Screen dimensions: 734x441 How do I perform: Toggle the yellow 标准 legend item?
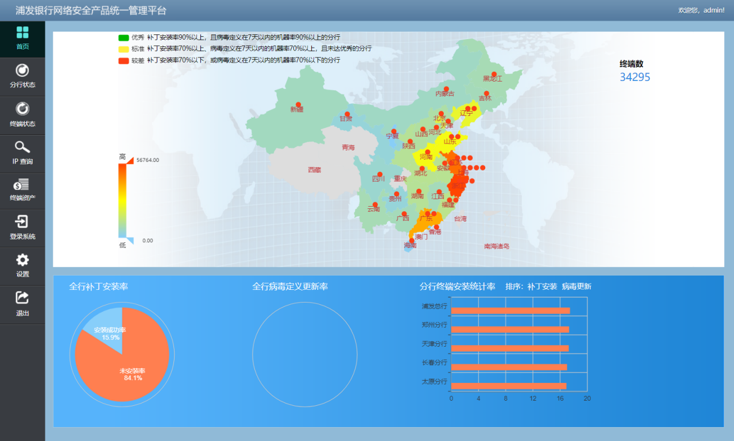coord(124,49)
